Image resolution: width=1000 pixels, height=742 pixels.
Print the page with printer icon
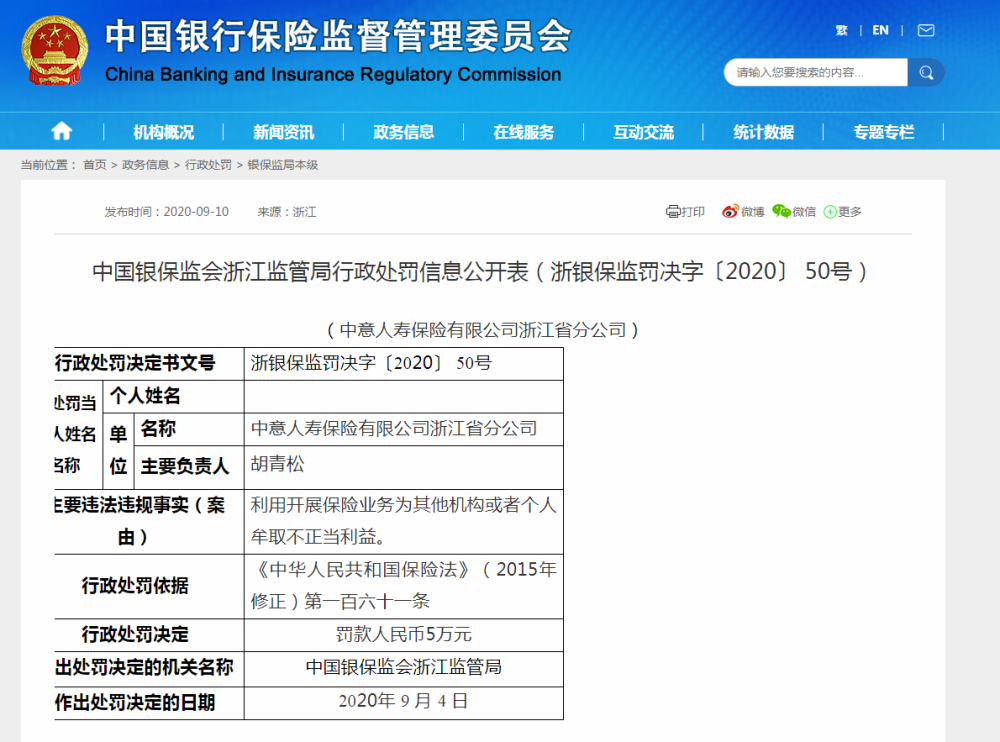[x=673, y=211]
